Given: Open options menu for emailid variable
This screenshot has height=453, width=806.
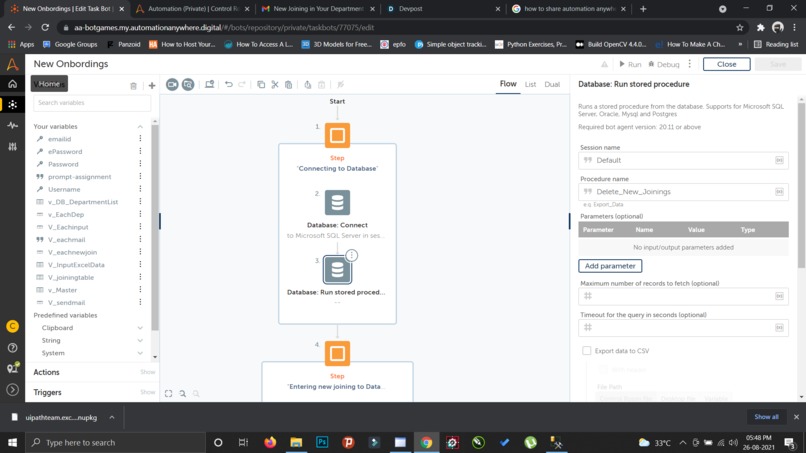Looking at the screenshot, I should pyautogui.click(x=140, y=139).
